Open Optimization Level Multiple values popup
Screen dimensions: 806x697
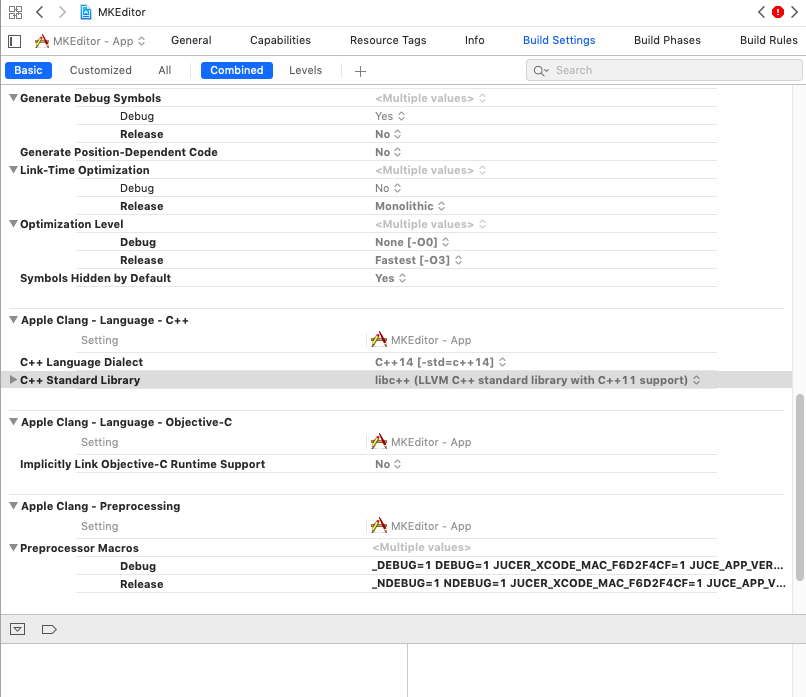click(x=431, y=224)
